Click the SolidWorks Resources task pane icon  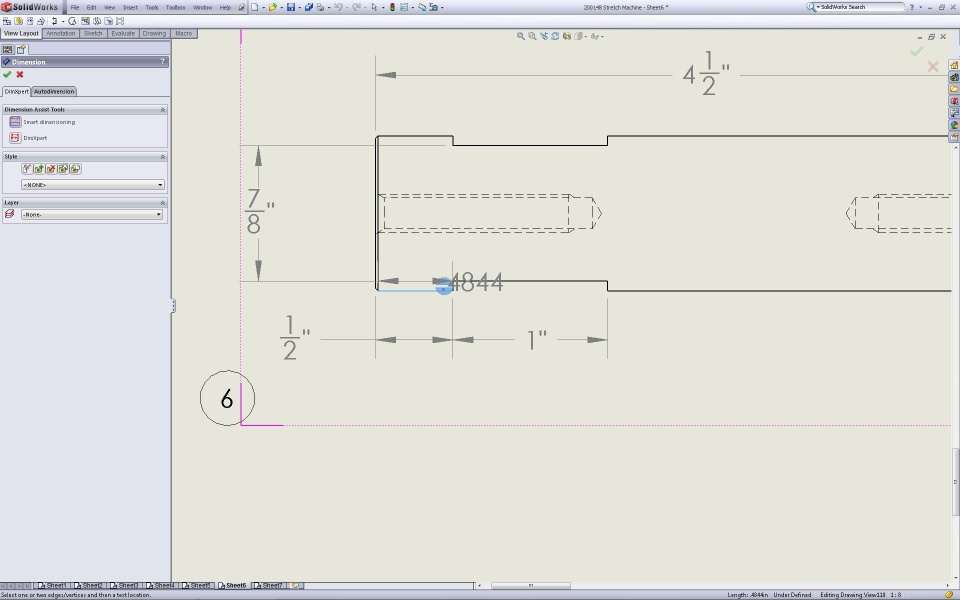(954, 65)
